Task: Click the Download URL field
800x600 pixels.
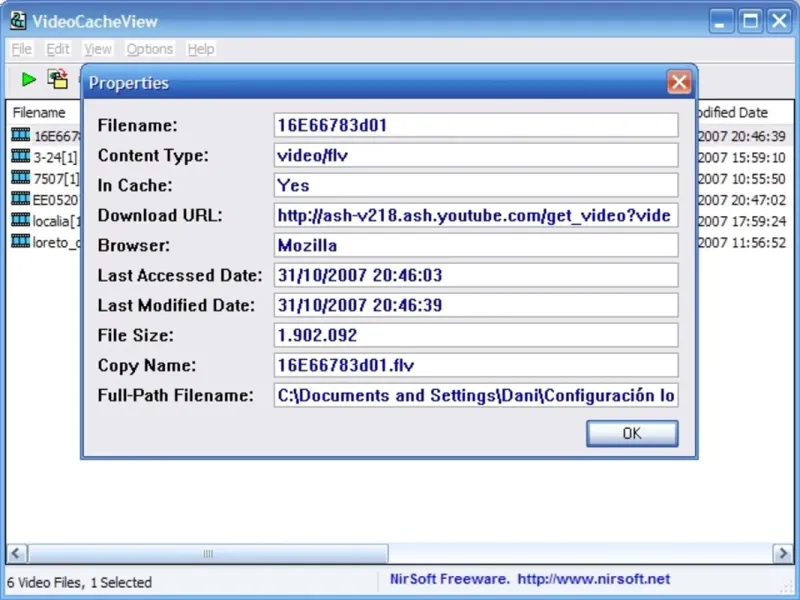Action: [x=476, y=215]
